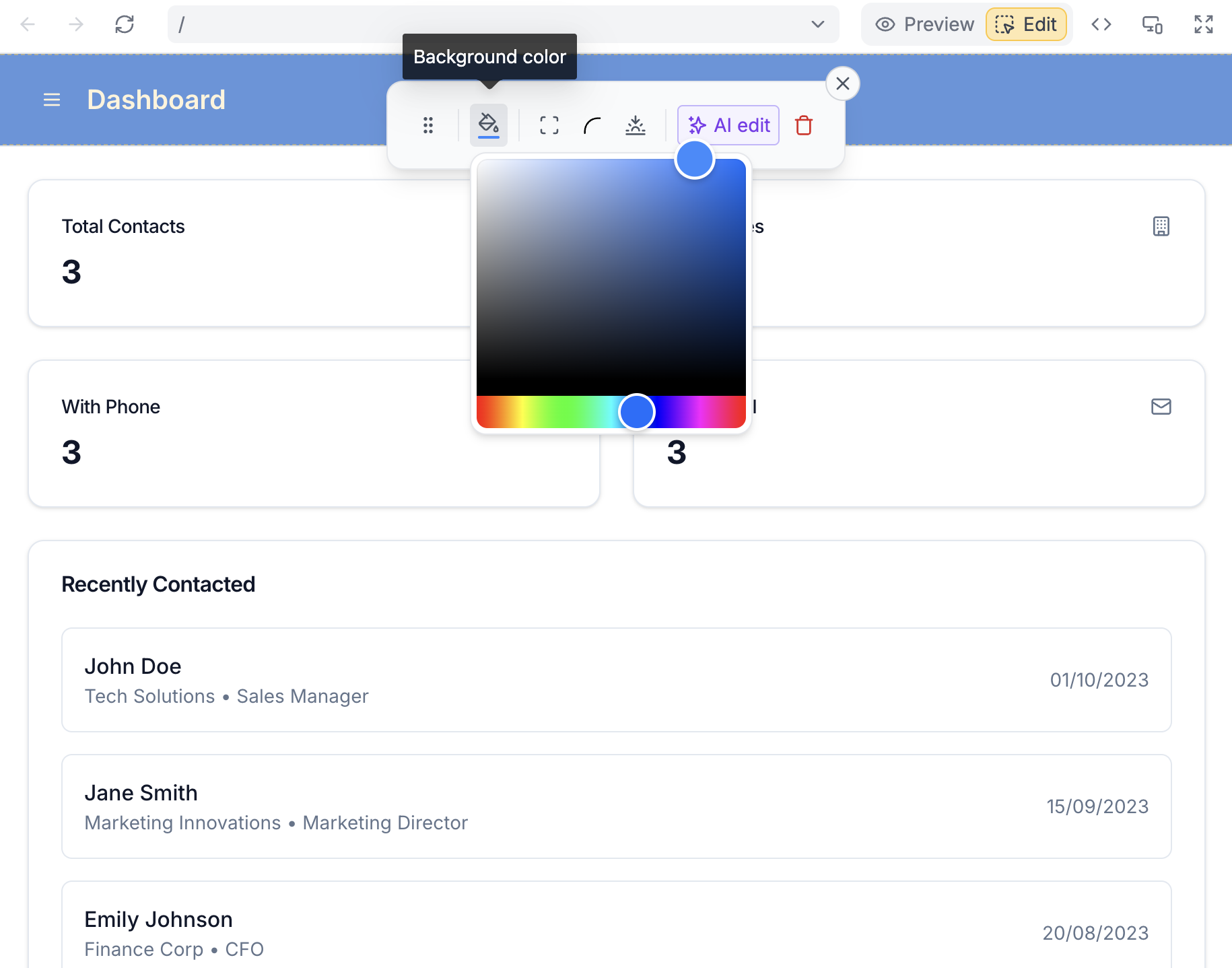Reload the preview page
Screen dimensions: 1232x968
[125, 25]
